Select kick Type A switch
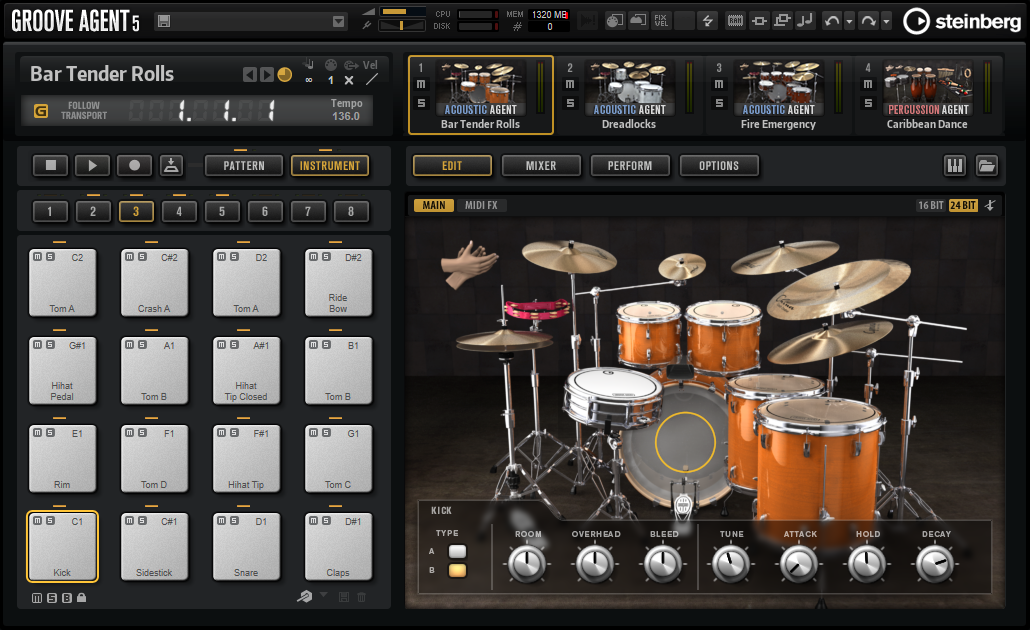Image resolution: width=1030 pixels, height=630 pixels. [457, 551]
